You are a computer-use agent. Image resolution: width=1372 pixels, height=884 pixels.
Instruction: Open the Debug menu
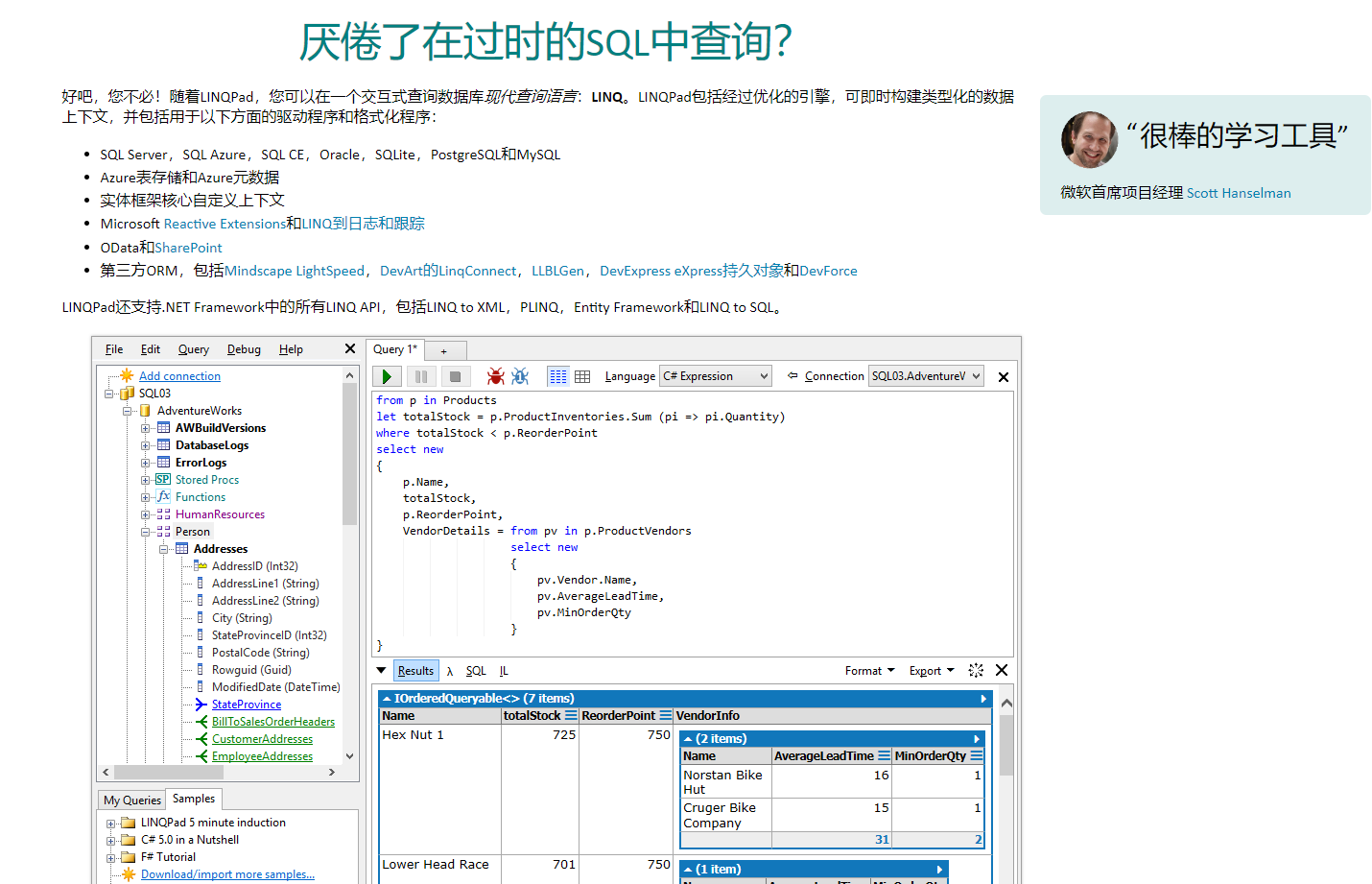[244, 349]
